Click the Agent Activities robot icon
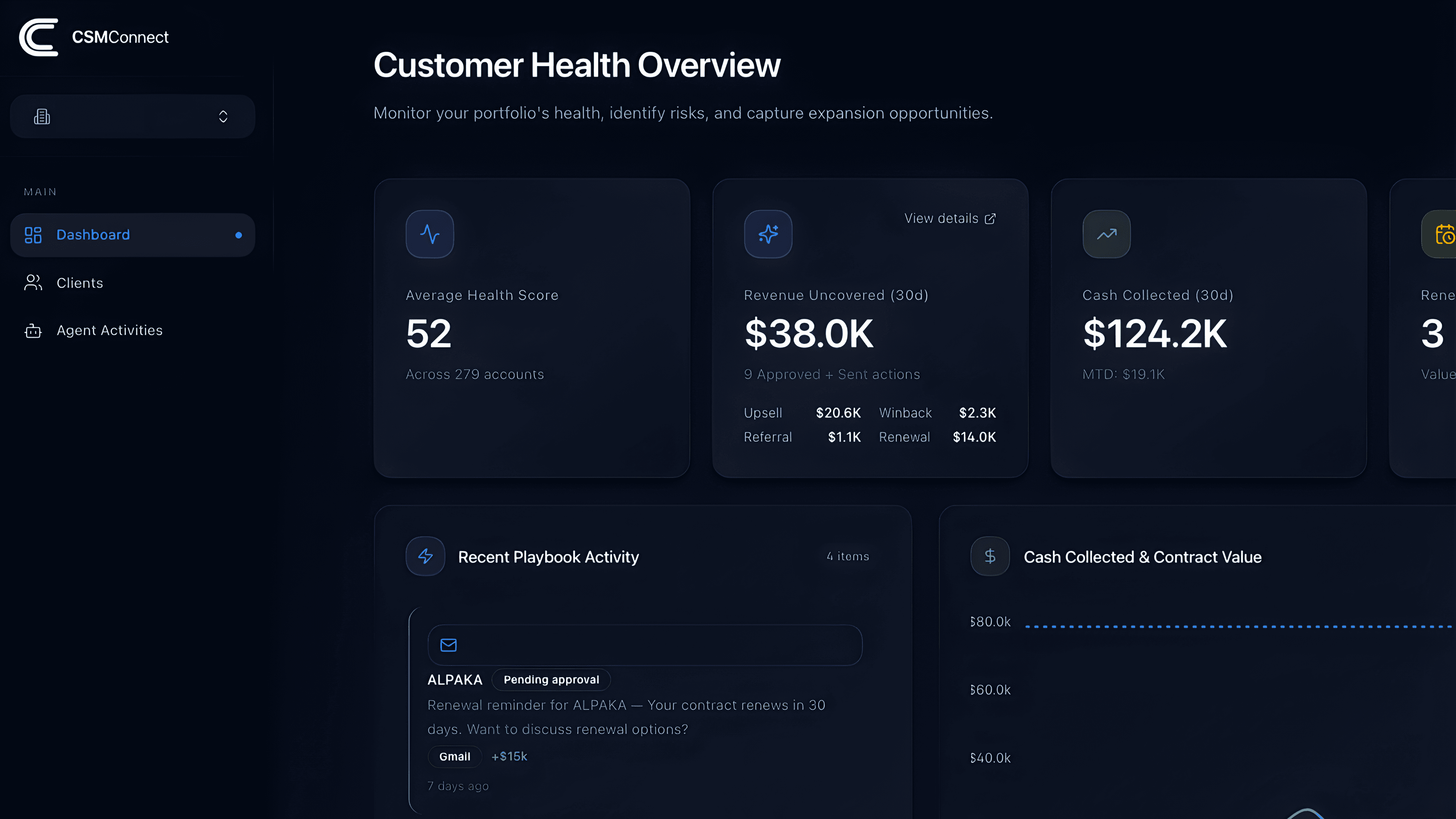This screenshot has width=1456, height=819. click(x=33, y=331)
